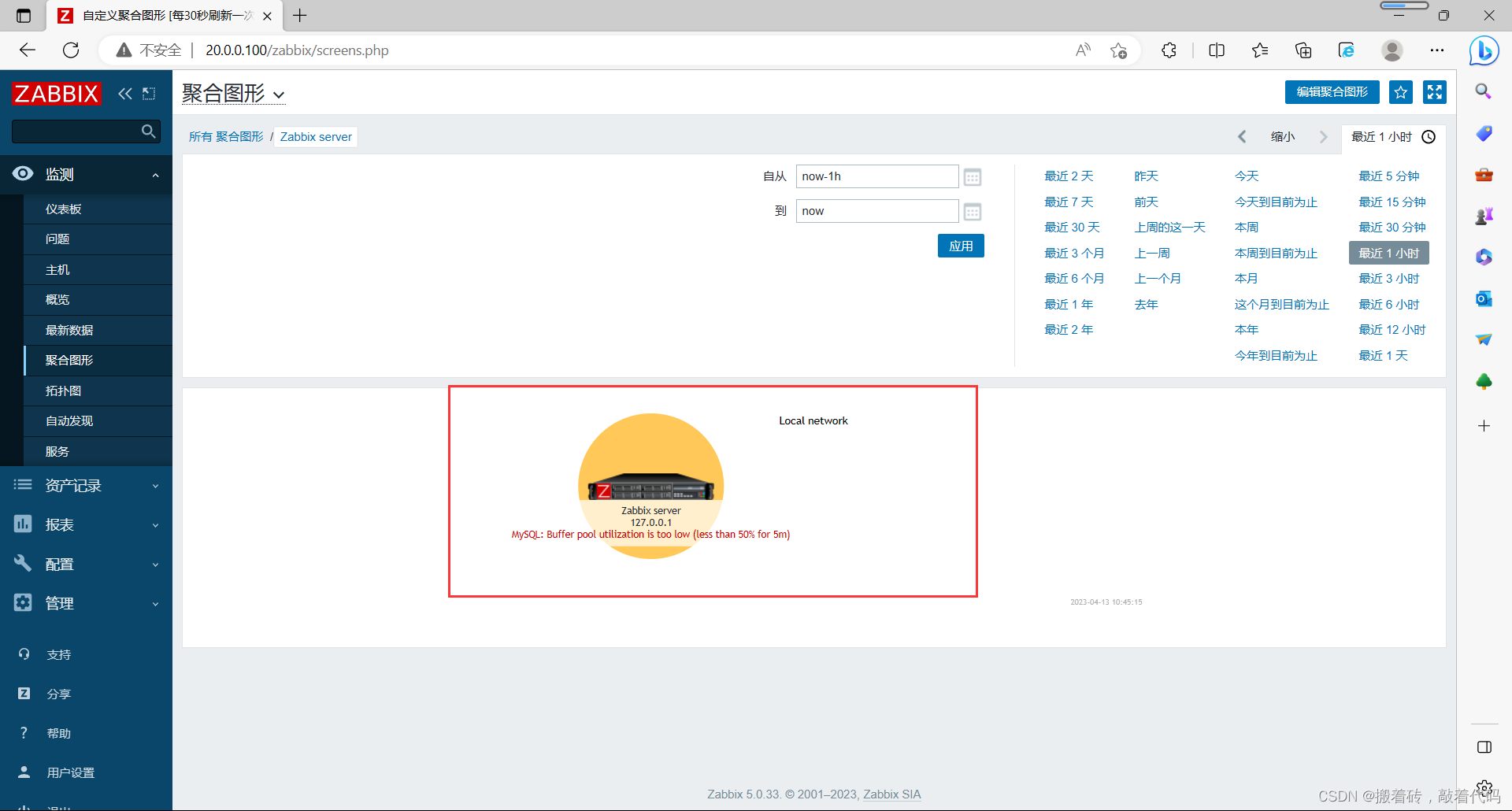
Task: Open the browser split screen icon
Action: (1217, 50)
